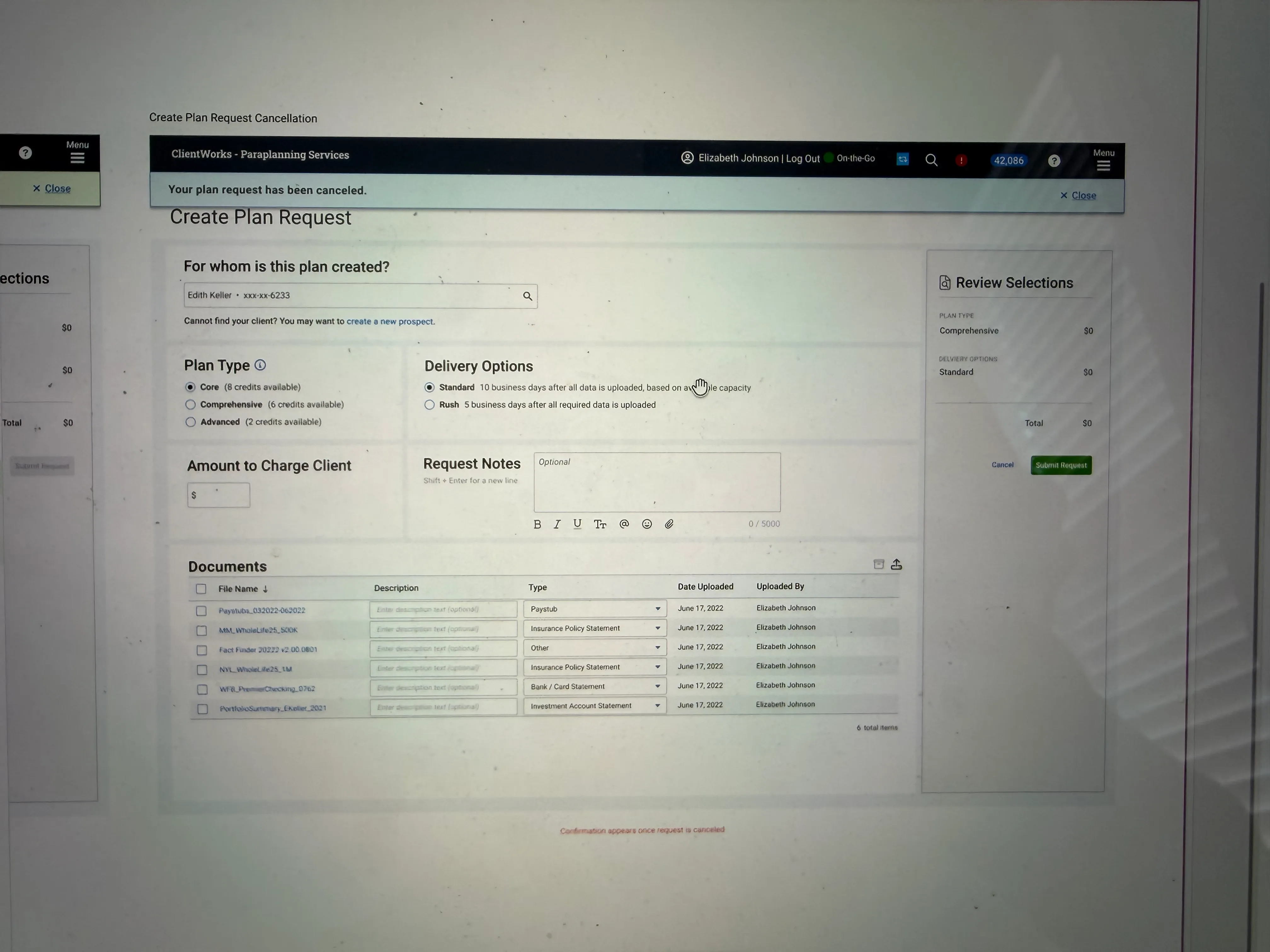Click the Request Notes text area

tap(657, 483)
